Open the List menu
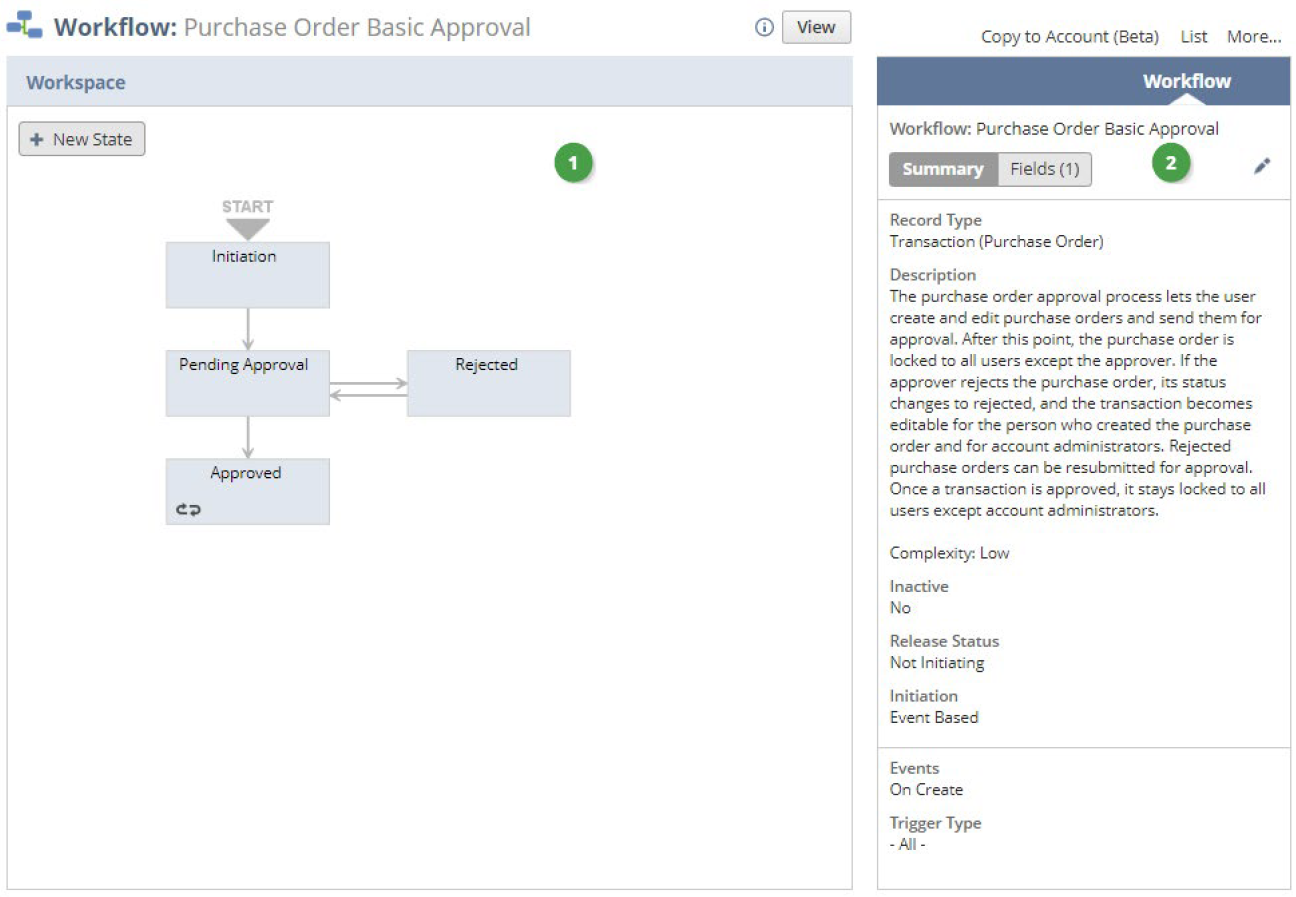 click(1193, 36)
